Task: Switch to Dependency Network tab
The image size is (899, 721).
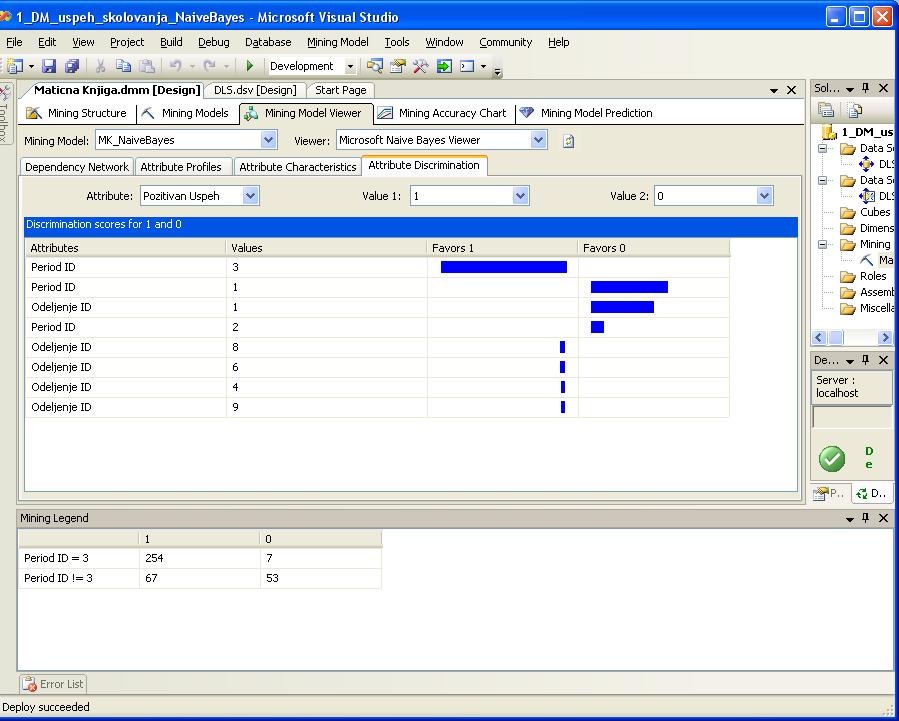Action: pyautogui.click(x=77, y=167)
